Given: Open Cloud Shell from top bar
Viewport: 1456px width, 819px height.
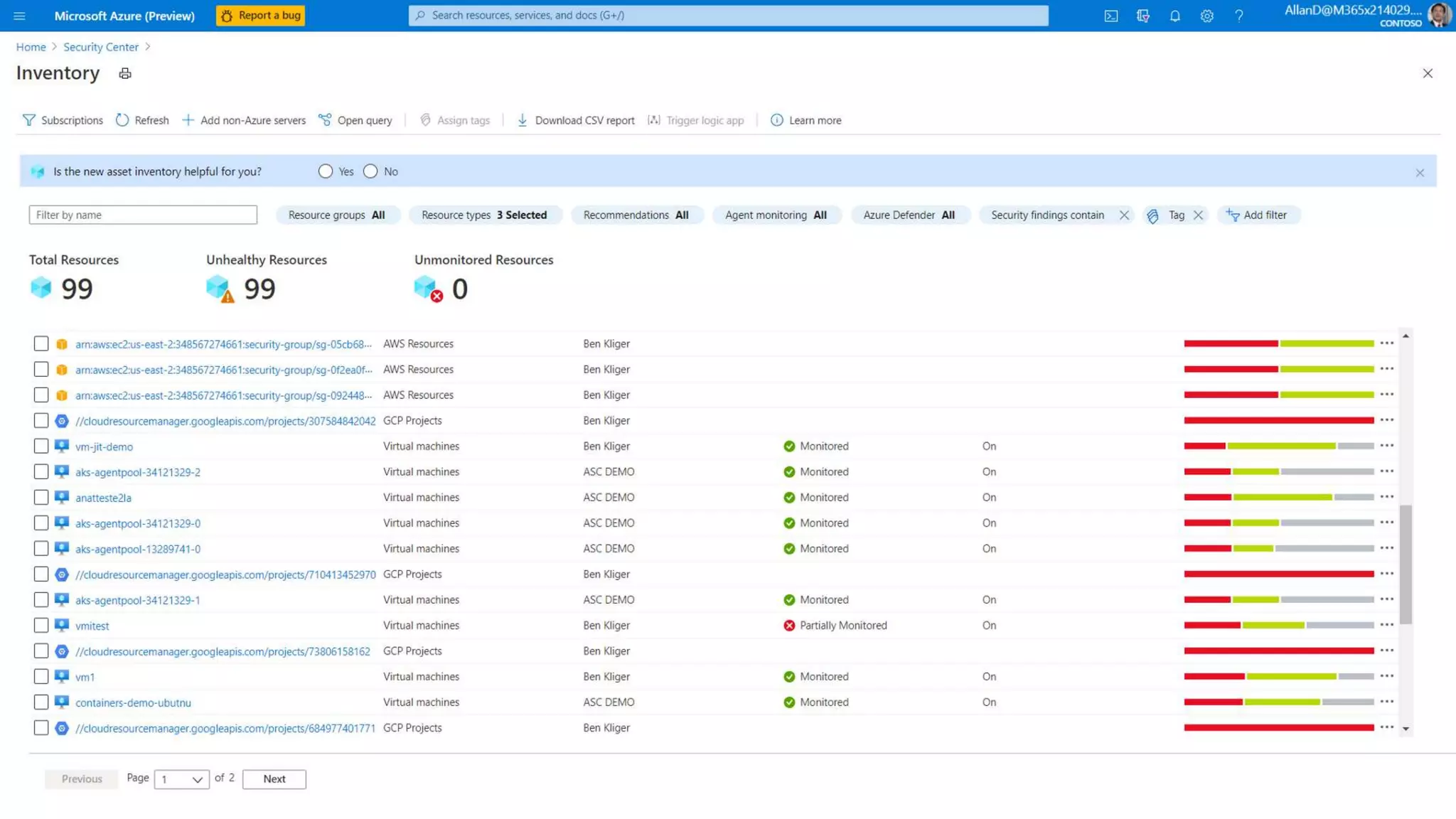Looking at the screenshot, I should click(1110, 16).
